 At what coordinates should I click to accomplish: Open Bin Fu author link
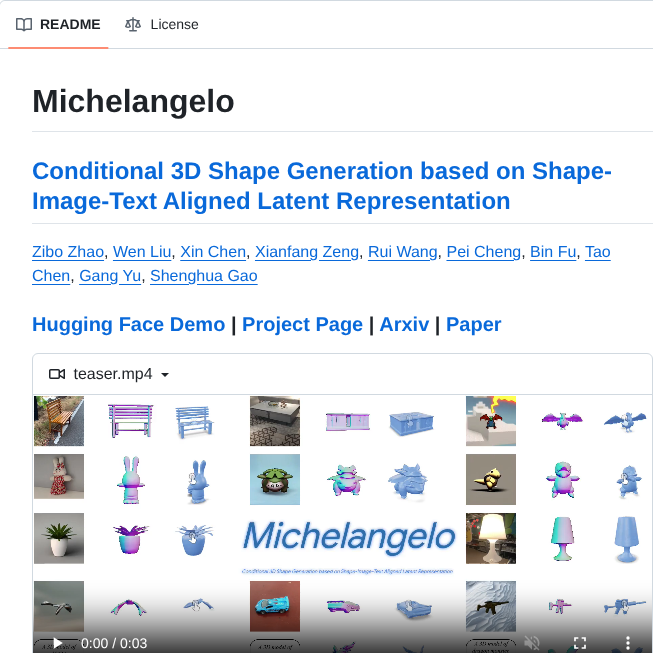click(x=553, y=252)
